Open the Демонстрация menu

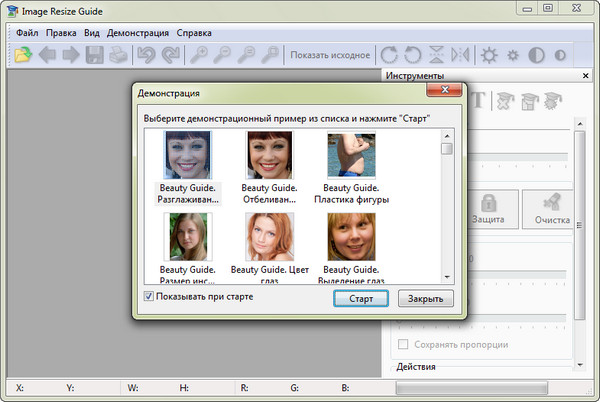click(x=137, y=32)
